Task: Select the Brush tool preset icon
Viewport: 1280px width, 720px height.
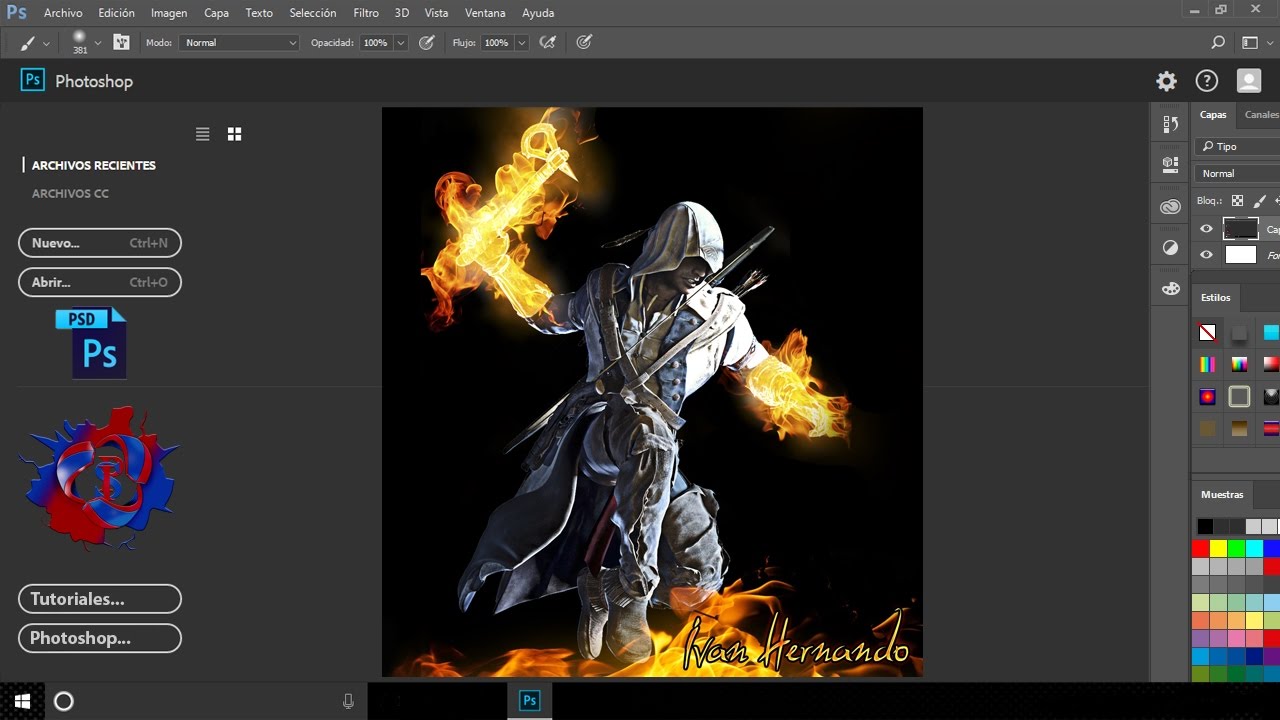Action: tap(27, 43)
